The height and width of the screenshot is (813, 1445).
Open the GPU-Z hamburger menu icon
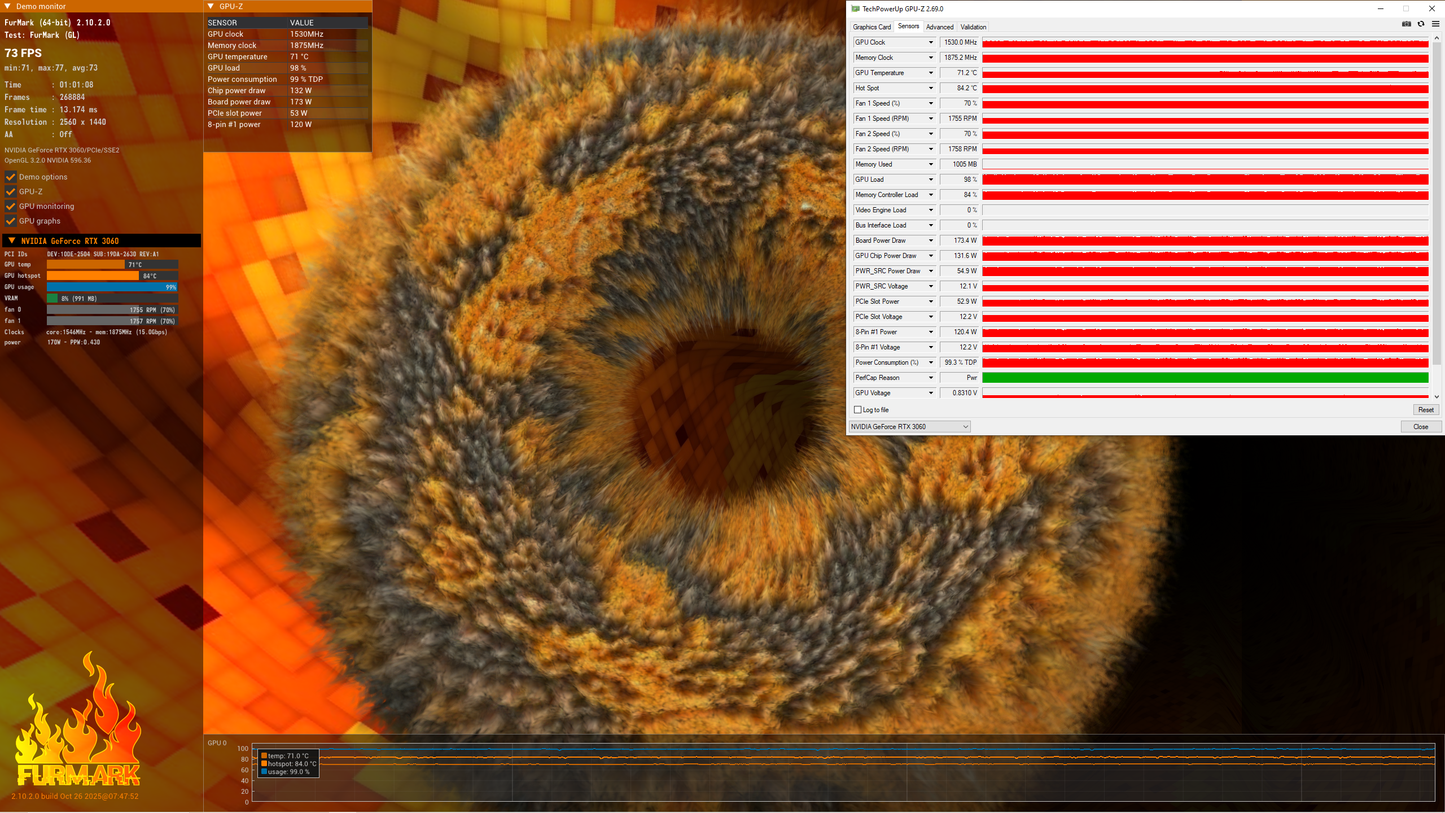click(x=1435, y=24)
